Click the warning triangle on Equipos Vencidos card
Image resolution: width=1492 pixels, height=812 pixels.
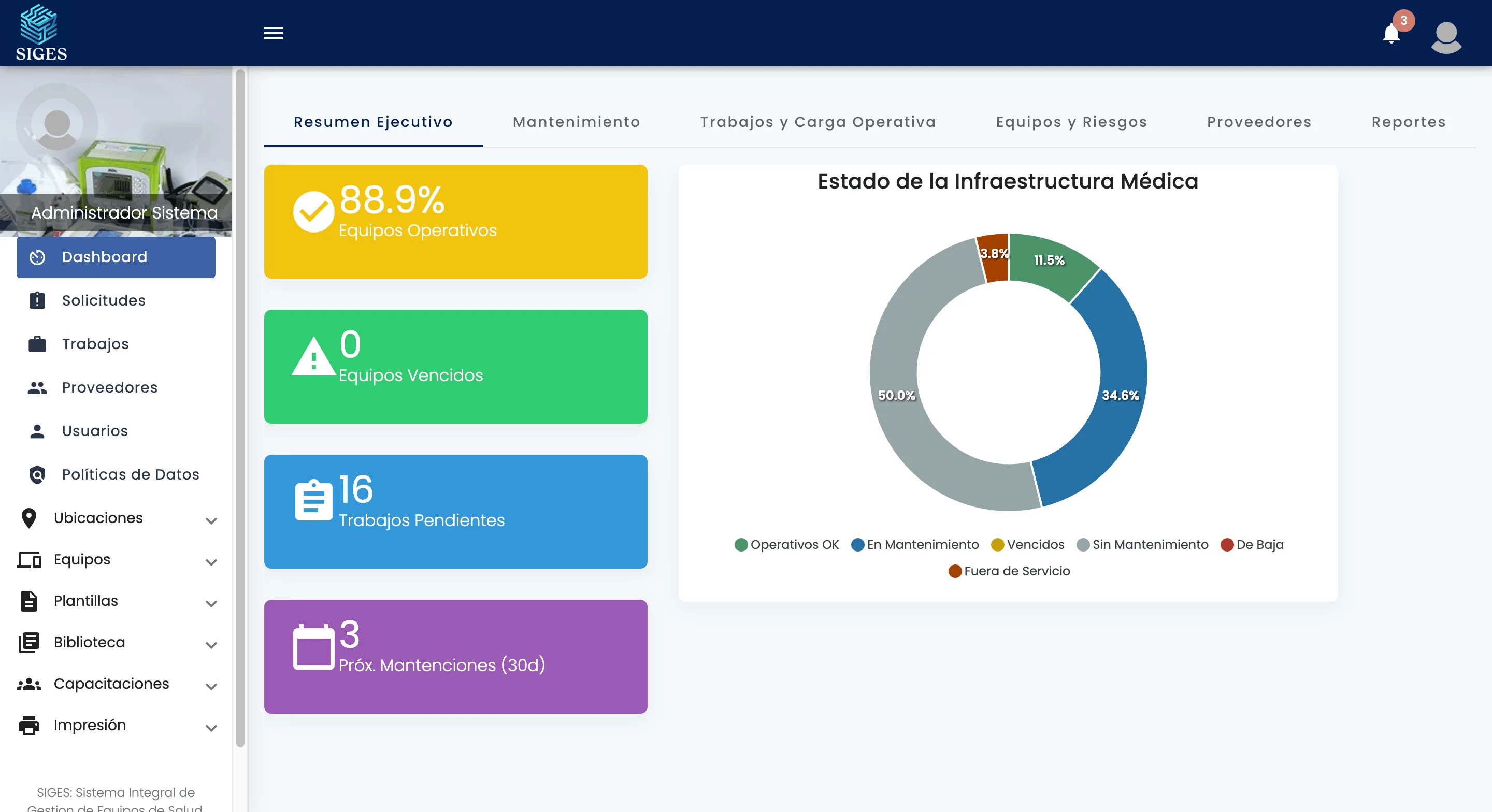[x=313, y=357]
